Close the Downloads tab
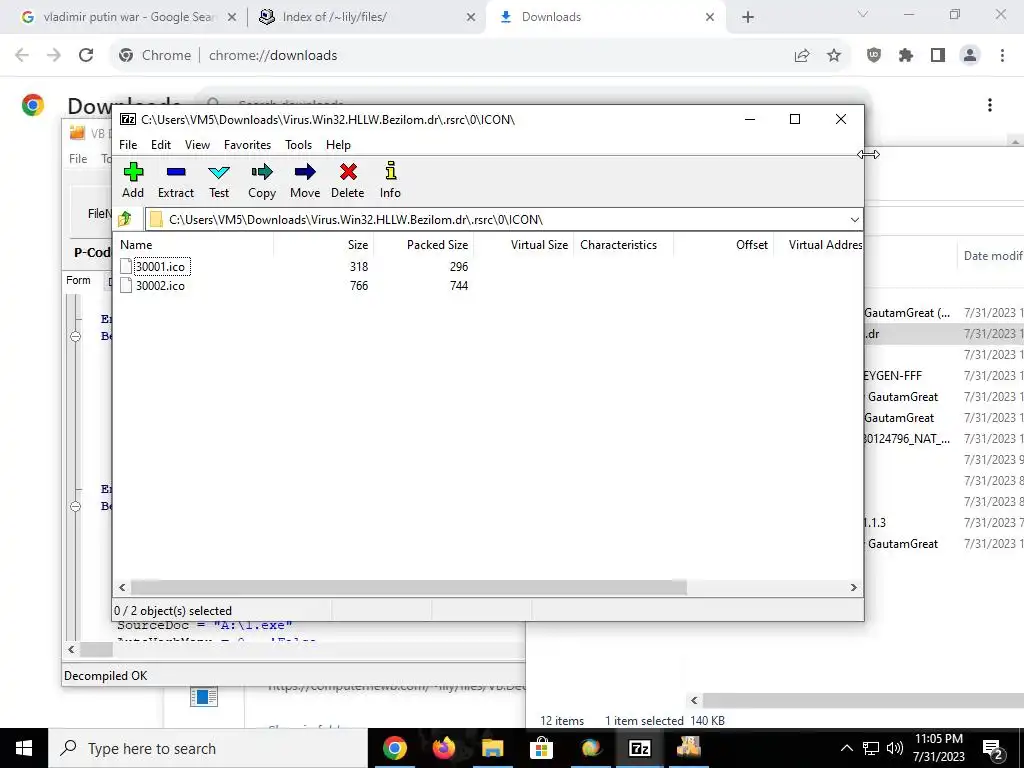Screen dimensions: 1024x768 pos(710,18)
